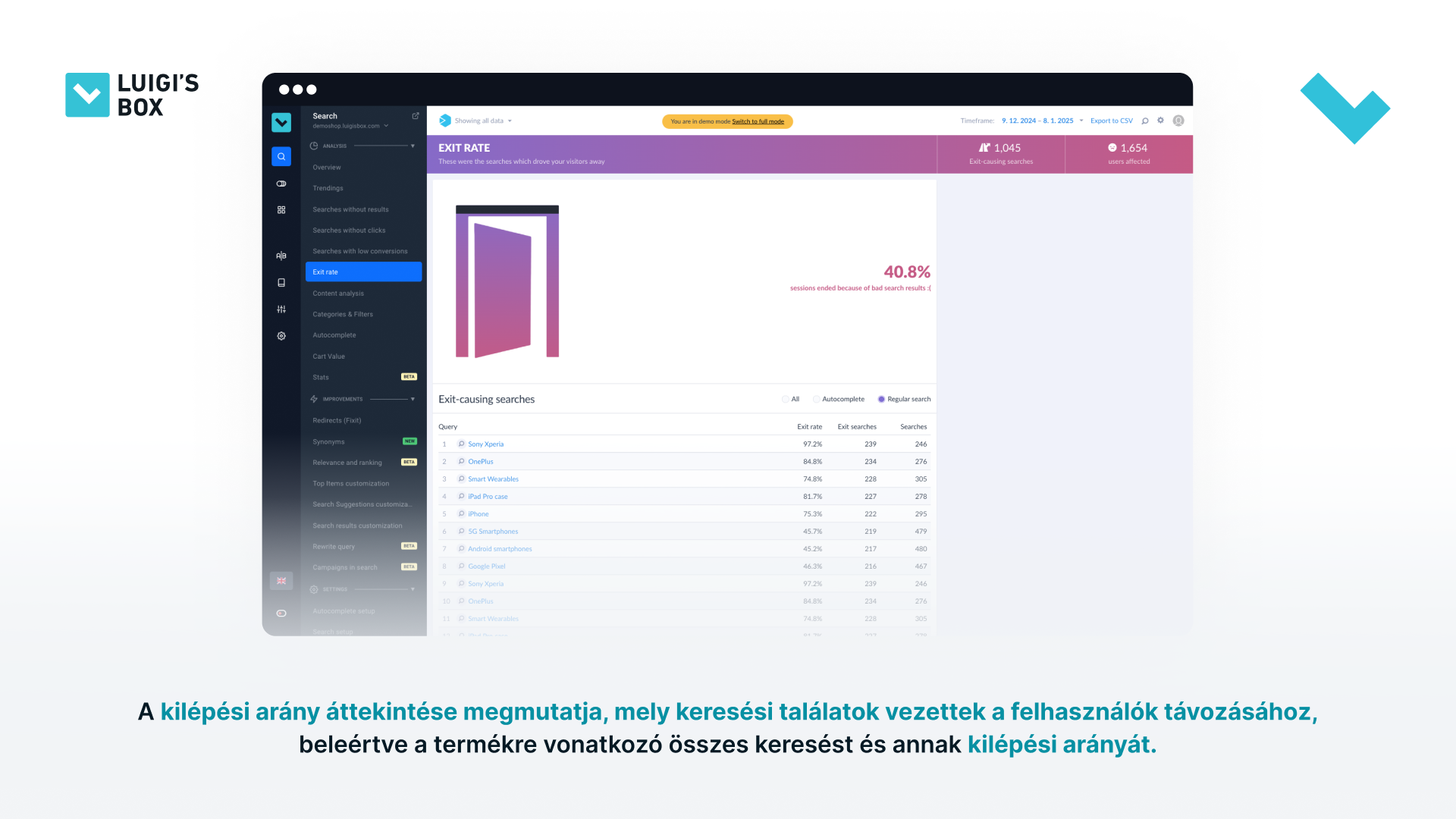Open Categories & Filters

pos(343,314)
